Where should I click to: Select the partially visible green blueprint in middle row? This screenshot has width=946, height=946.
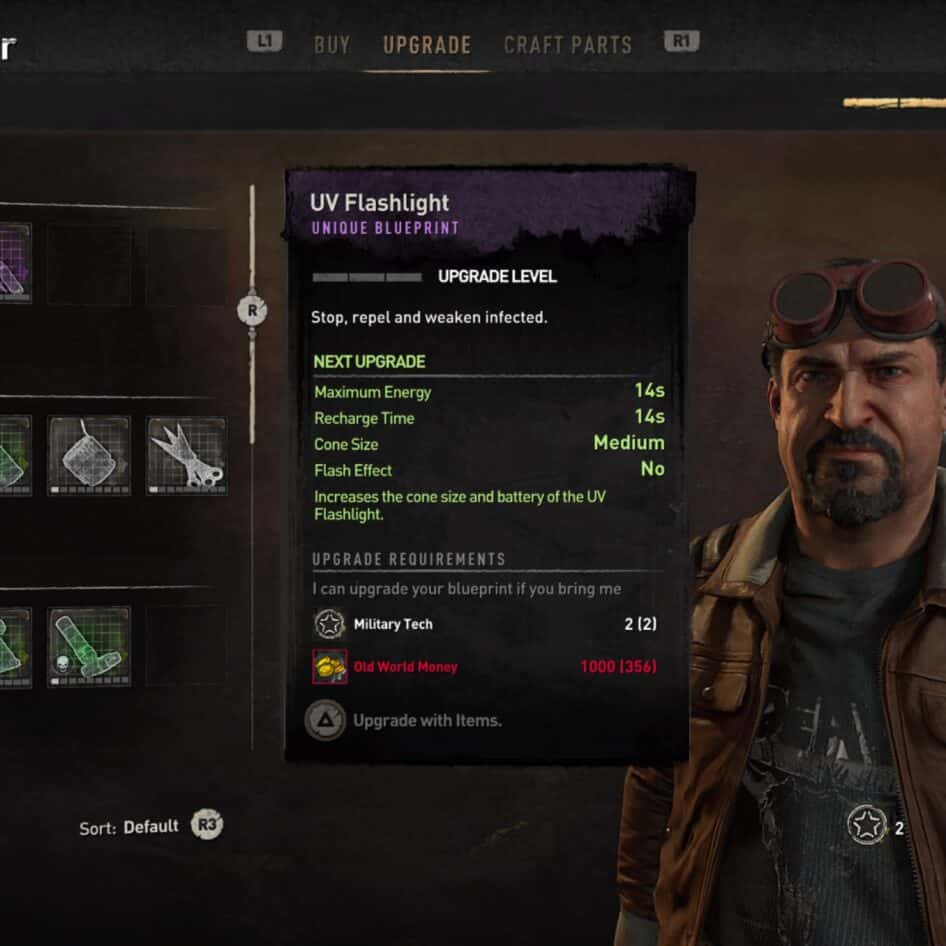coord(14,456)
